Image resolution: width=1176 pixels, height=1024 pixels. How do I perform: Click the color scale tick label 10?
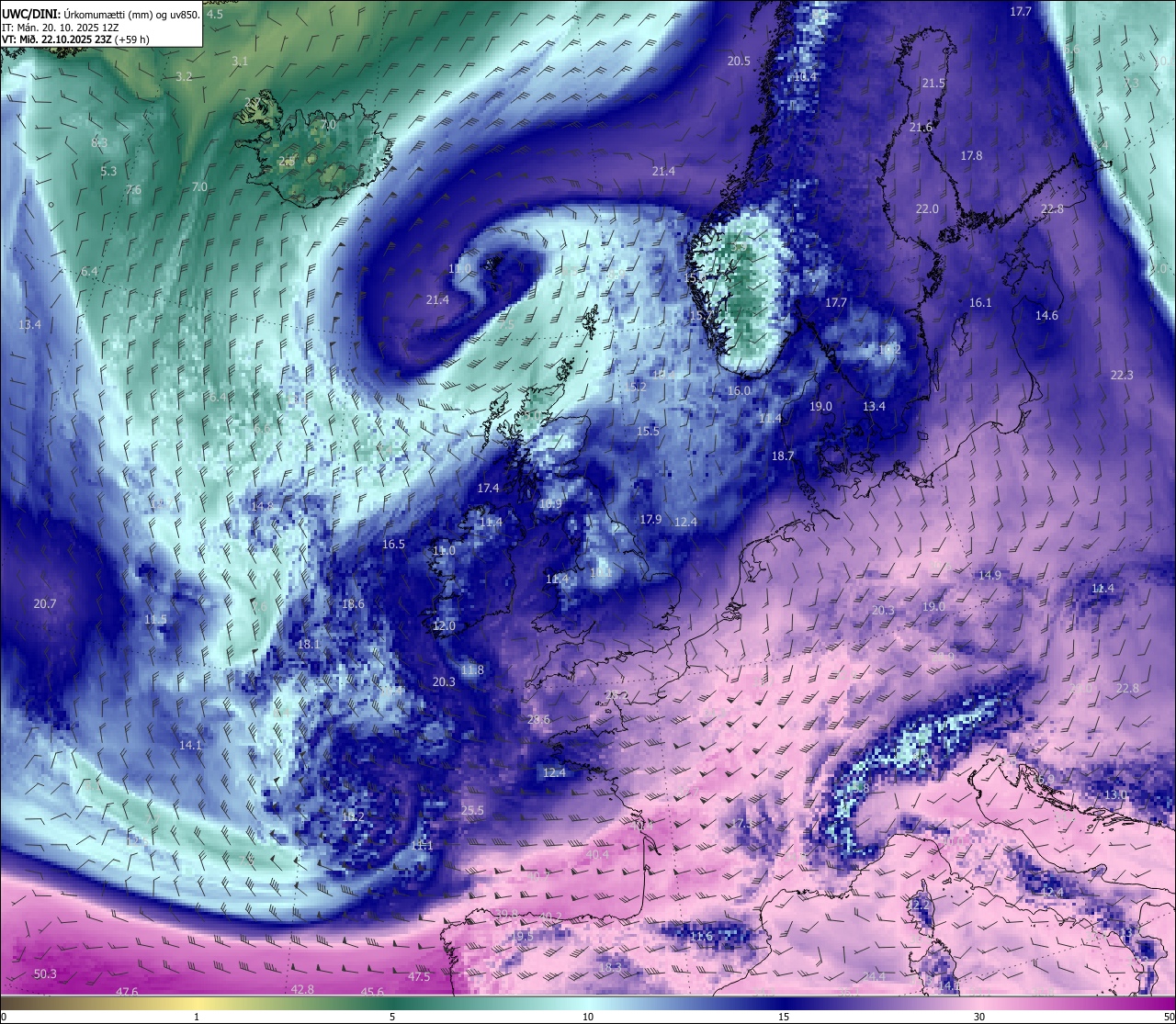tap(588, 1017)
